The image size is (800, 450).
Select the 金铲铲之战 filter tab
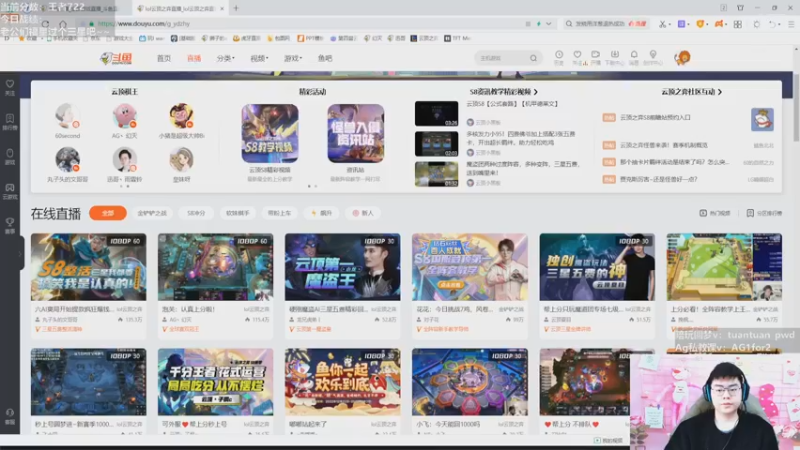coord(152,213)
